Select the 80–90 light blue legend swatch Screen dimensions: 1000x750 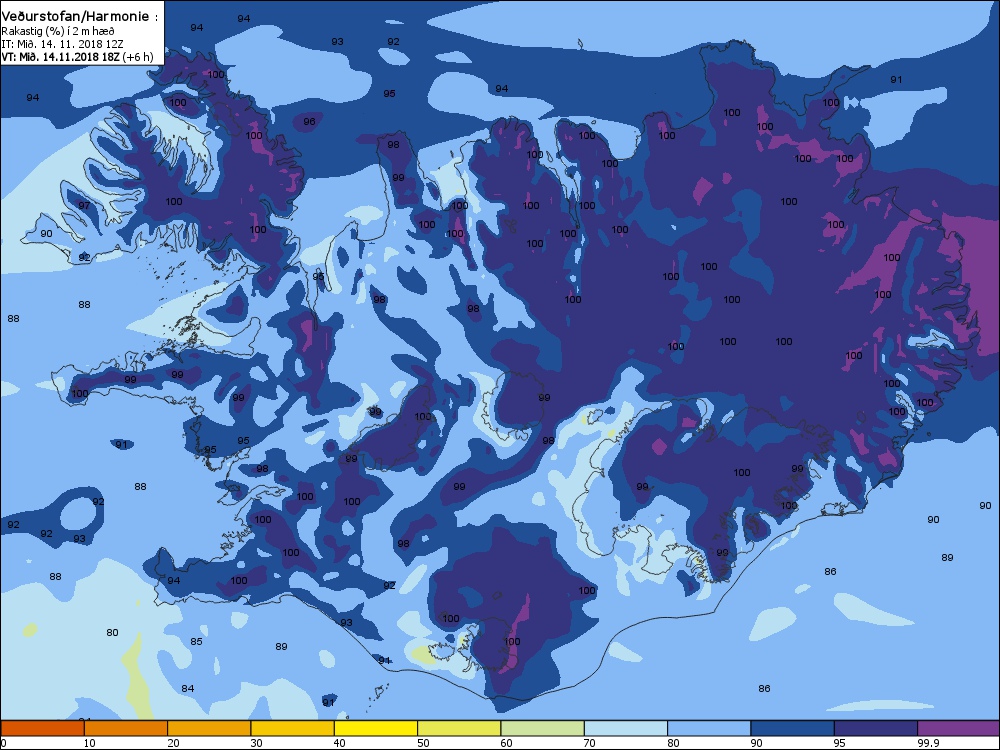[x=709, y=728]
